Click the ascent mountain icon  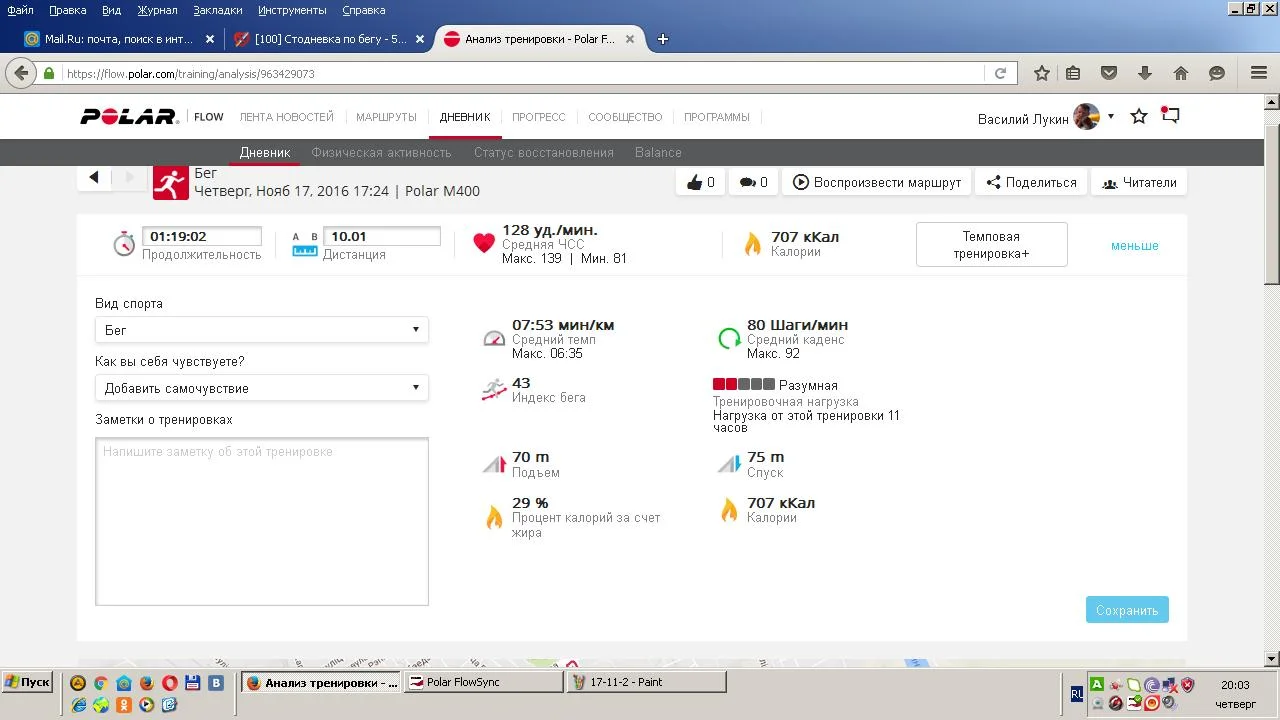click(x=494, y=464)
